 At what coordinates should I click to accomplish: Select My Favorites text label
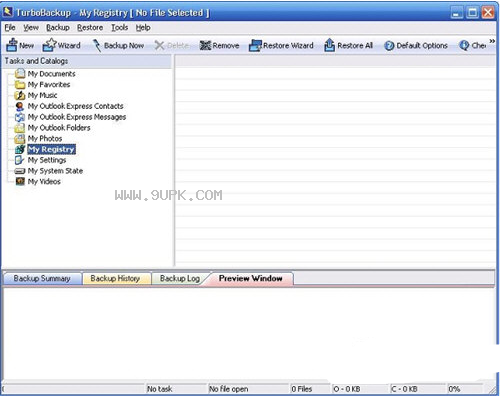point(49,85)
